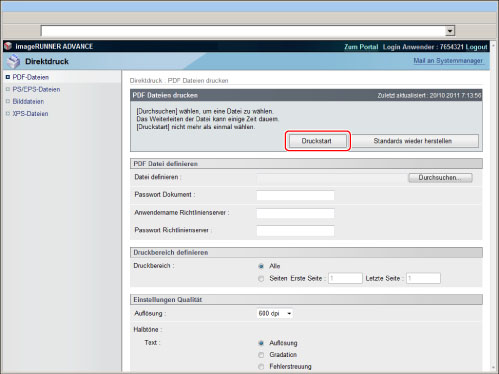Click the browser address bar field
Viewport: 499px width, 374px height.
(x=243, y=31)
